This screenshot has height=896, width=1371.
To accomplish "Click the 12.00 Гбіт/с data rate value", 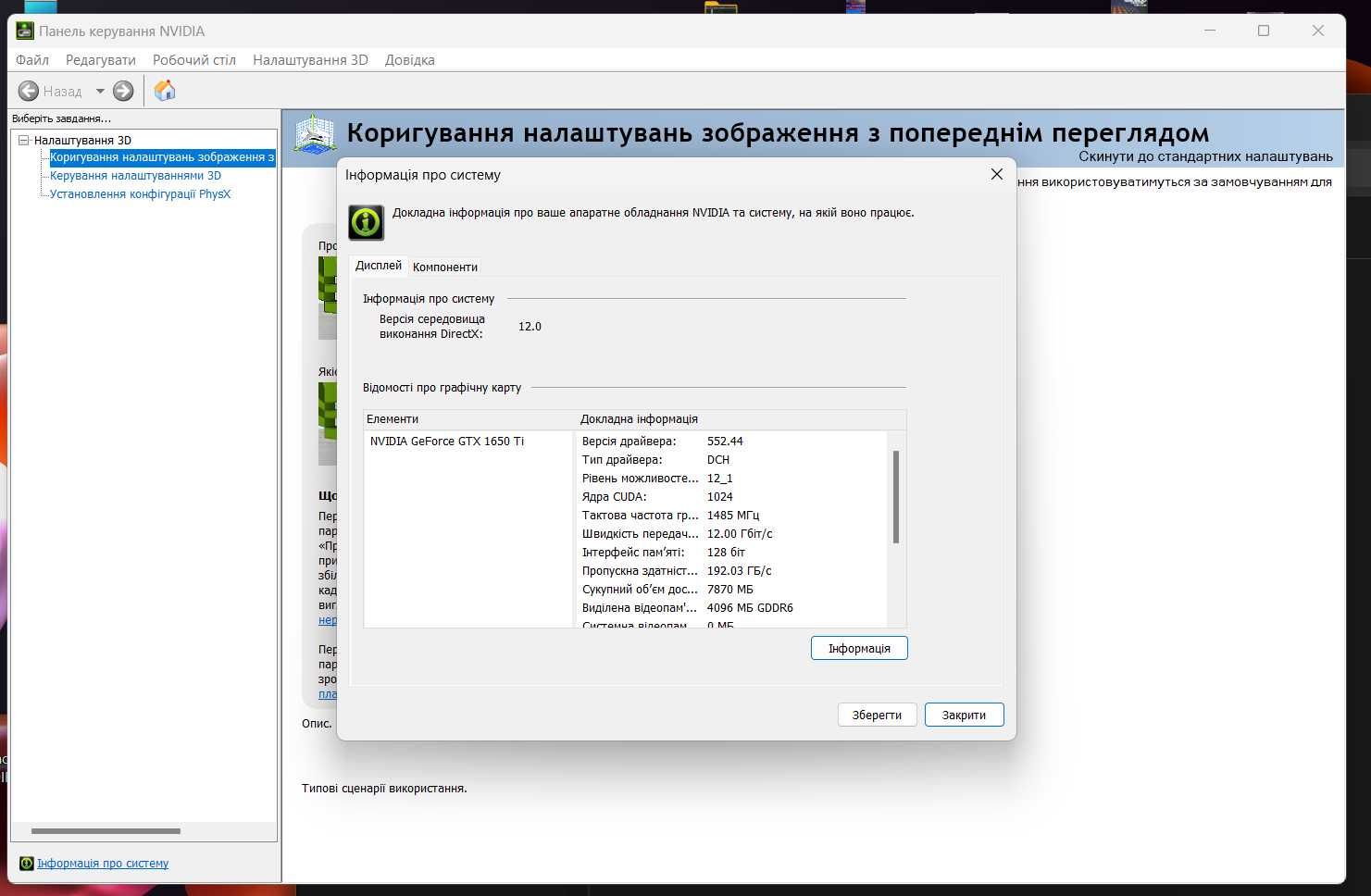I will [740, 534].
